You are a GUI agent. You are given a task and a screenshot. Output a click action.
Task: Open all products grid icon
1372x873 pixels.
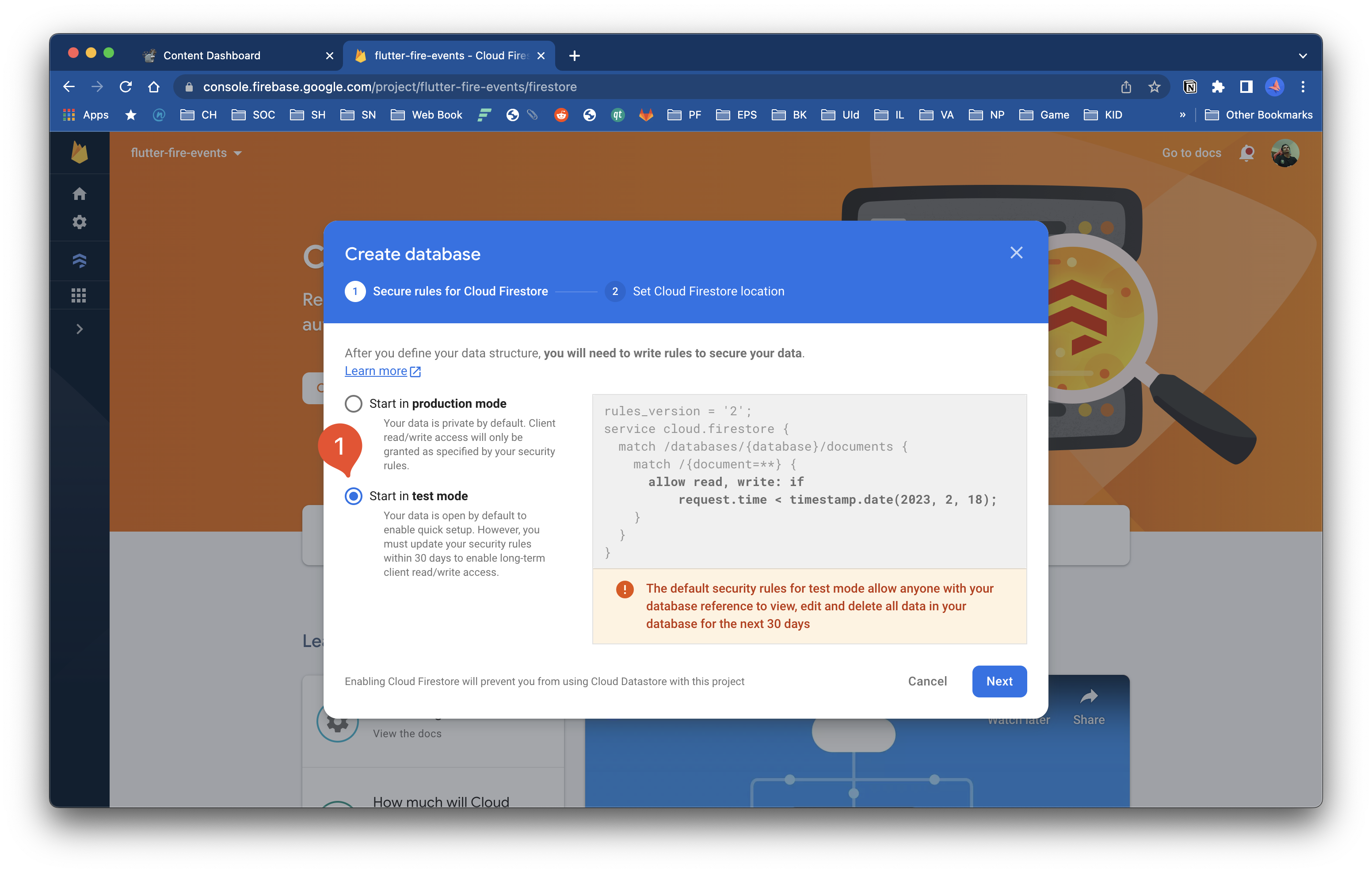tap(79, 295)
